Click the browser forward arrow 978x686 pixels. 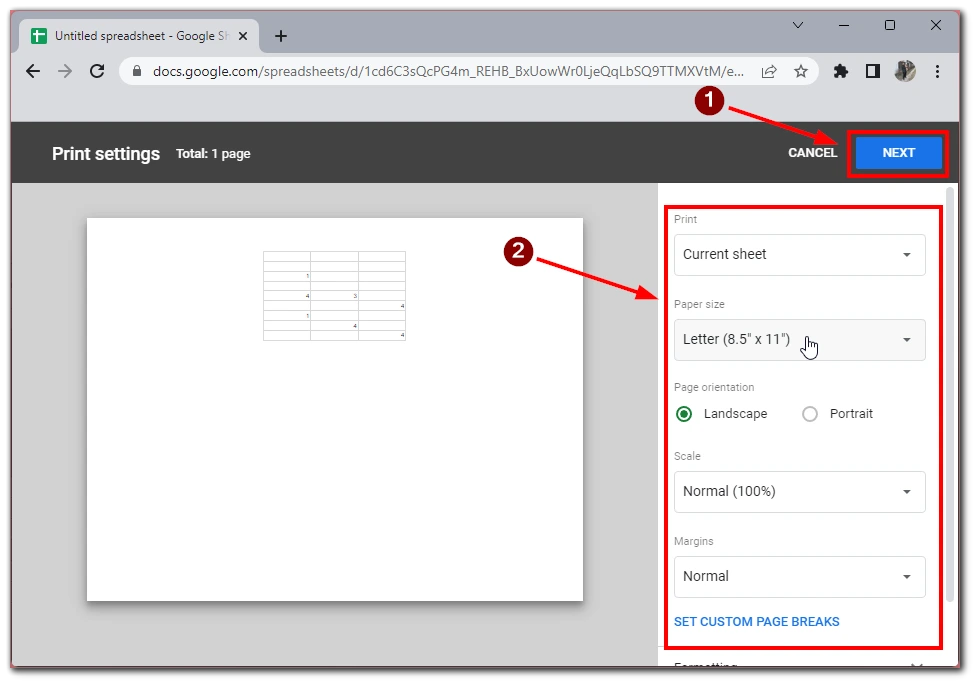pos(65,71)
